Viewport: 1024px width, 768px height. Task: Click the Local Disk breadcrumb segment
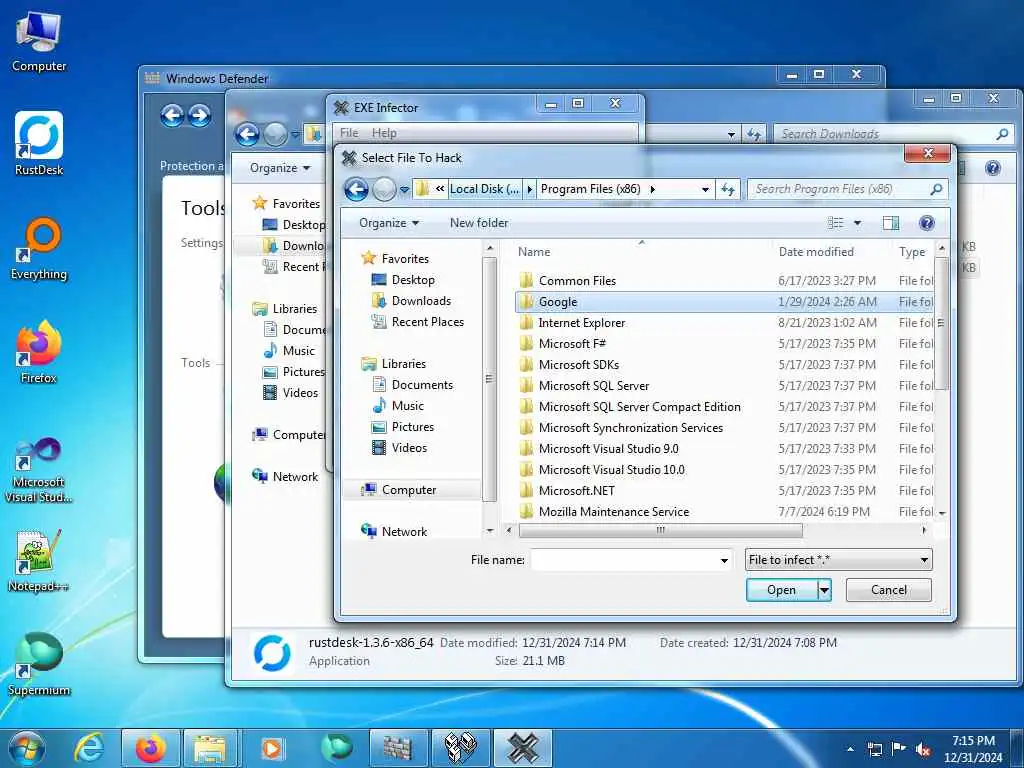coord(485,189)
